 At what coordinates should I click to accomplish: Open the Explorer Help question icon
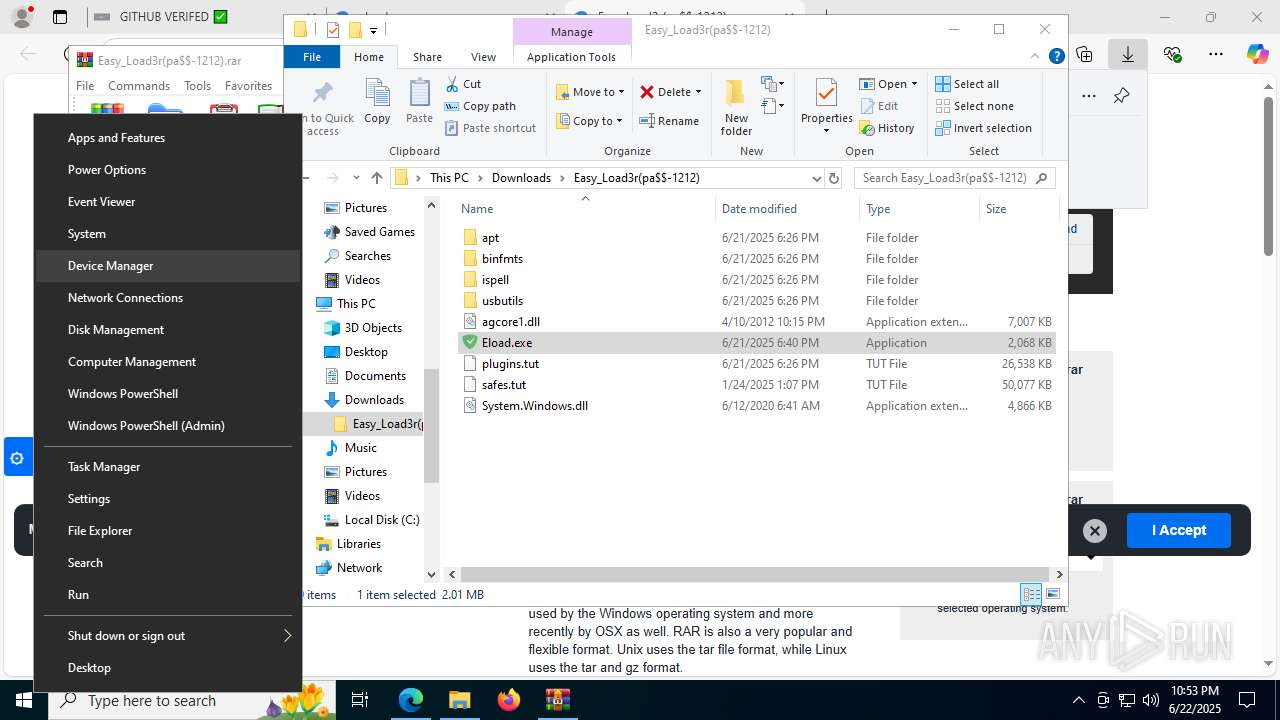pos(1056,57)
